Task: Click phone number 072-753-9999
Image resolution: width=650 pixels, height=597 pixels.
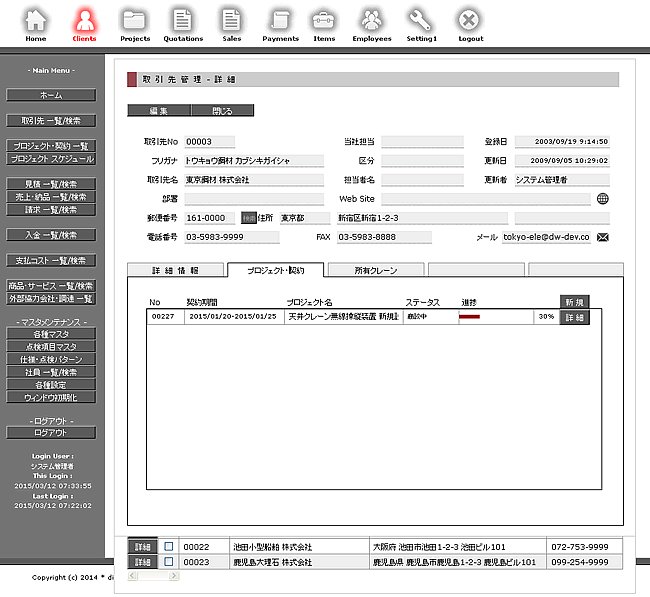Action: click(580, 547)
